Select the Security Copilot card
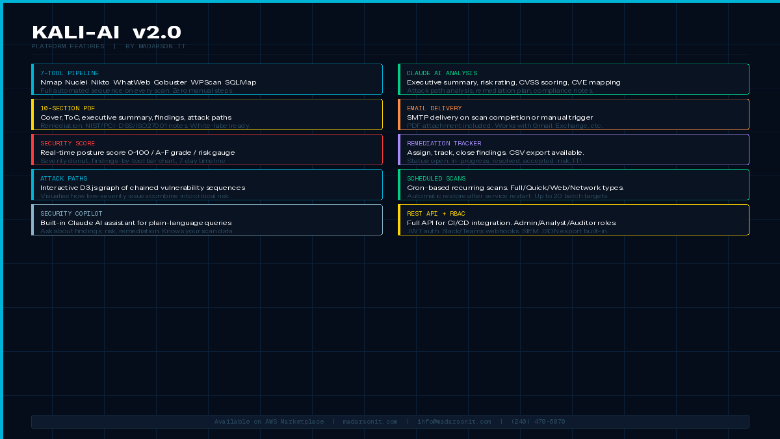780x439 pixels. point(207,220)
